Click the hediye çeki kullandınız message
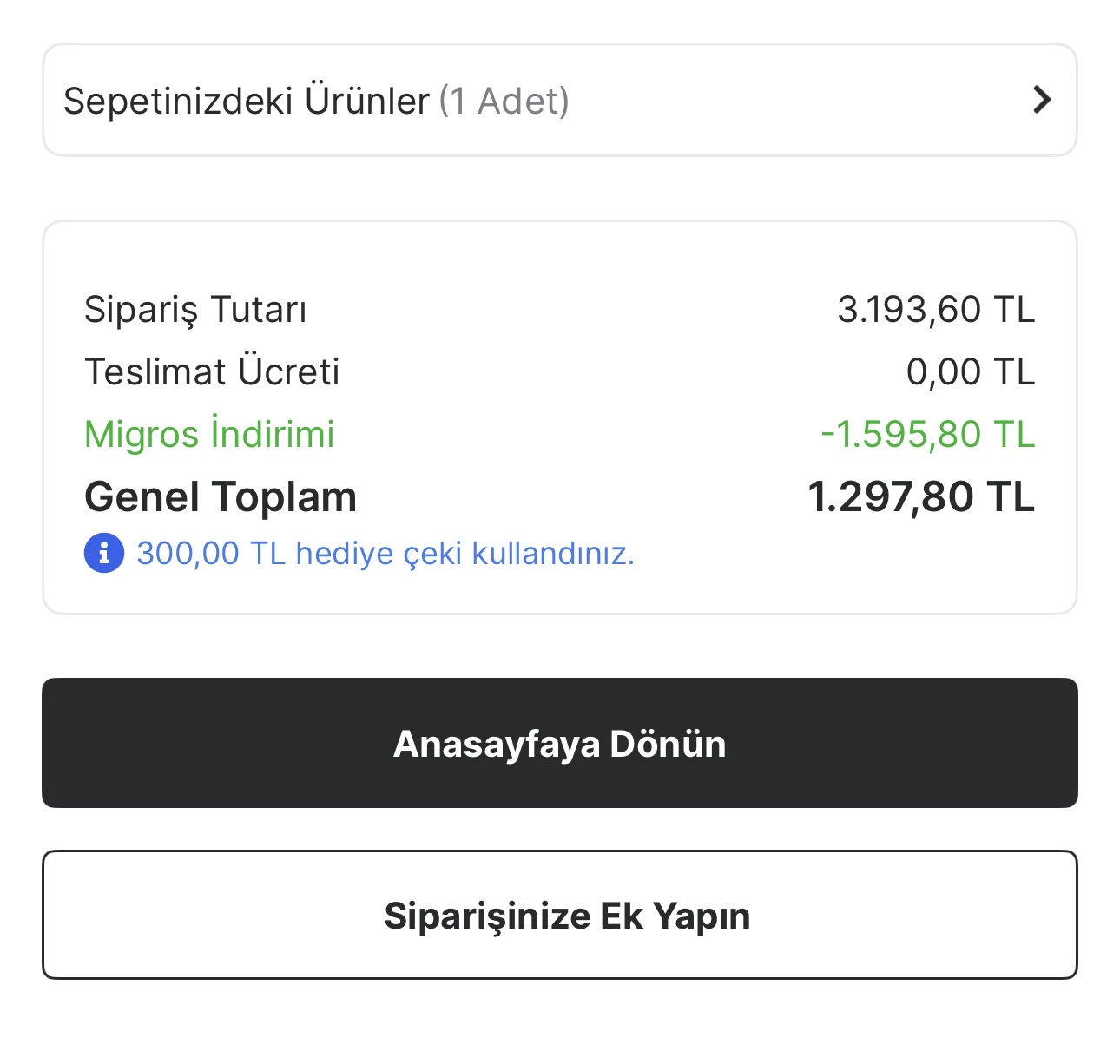The image size is (1120, 1064). point(464,553)
